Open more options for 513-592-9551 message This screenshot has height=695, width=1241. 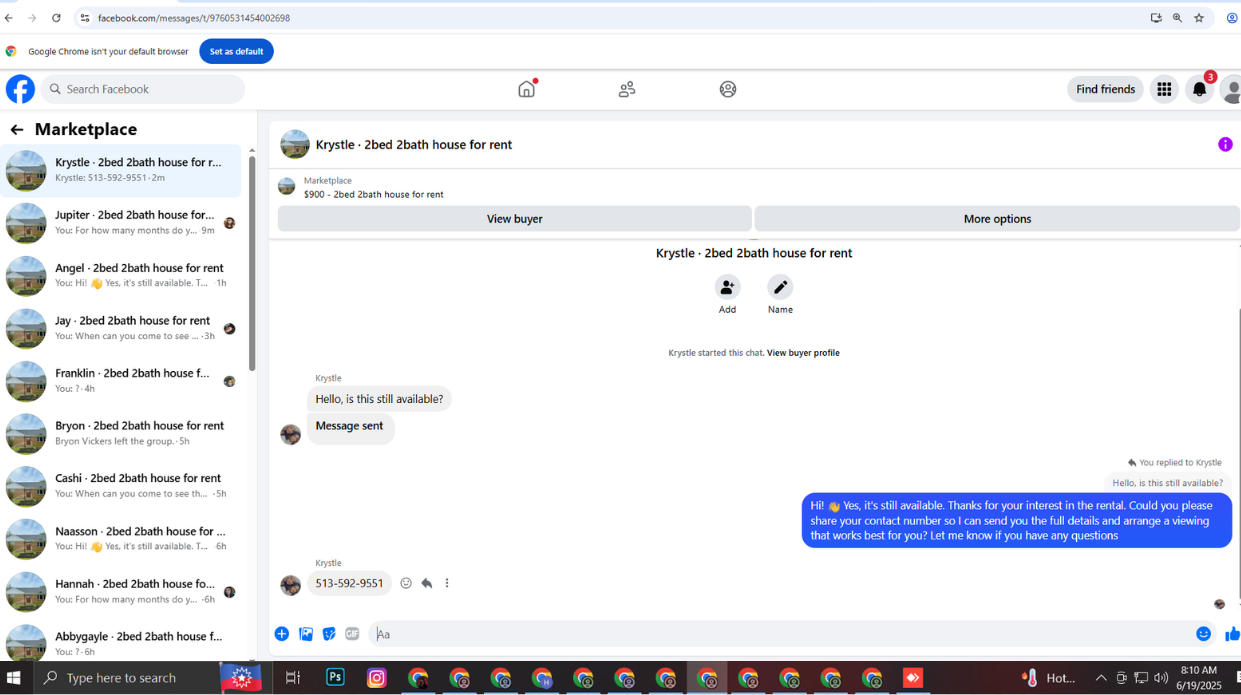click(x=447, y=583)
